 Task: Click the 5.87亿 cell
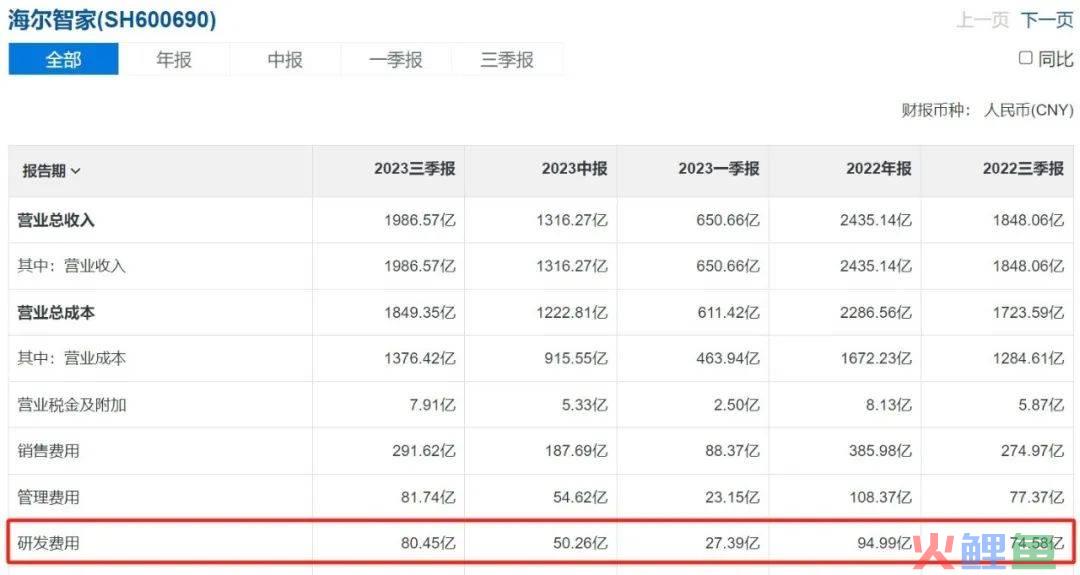coord(1041,405)
